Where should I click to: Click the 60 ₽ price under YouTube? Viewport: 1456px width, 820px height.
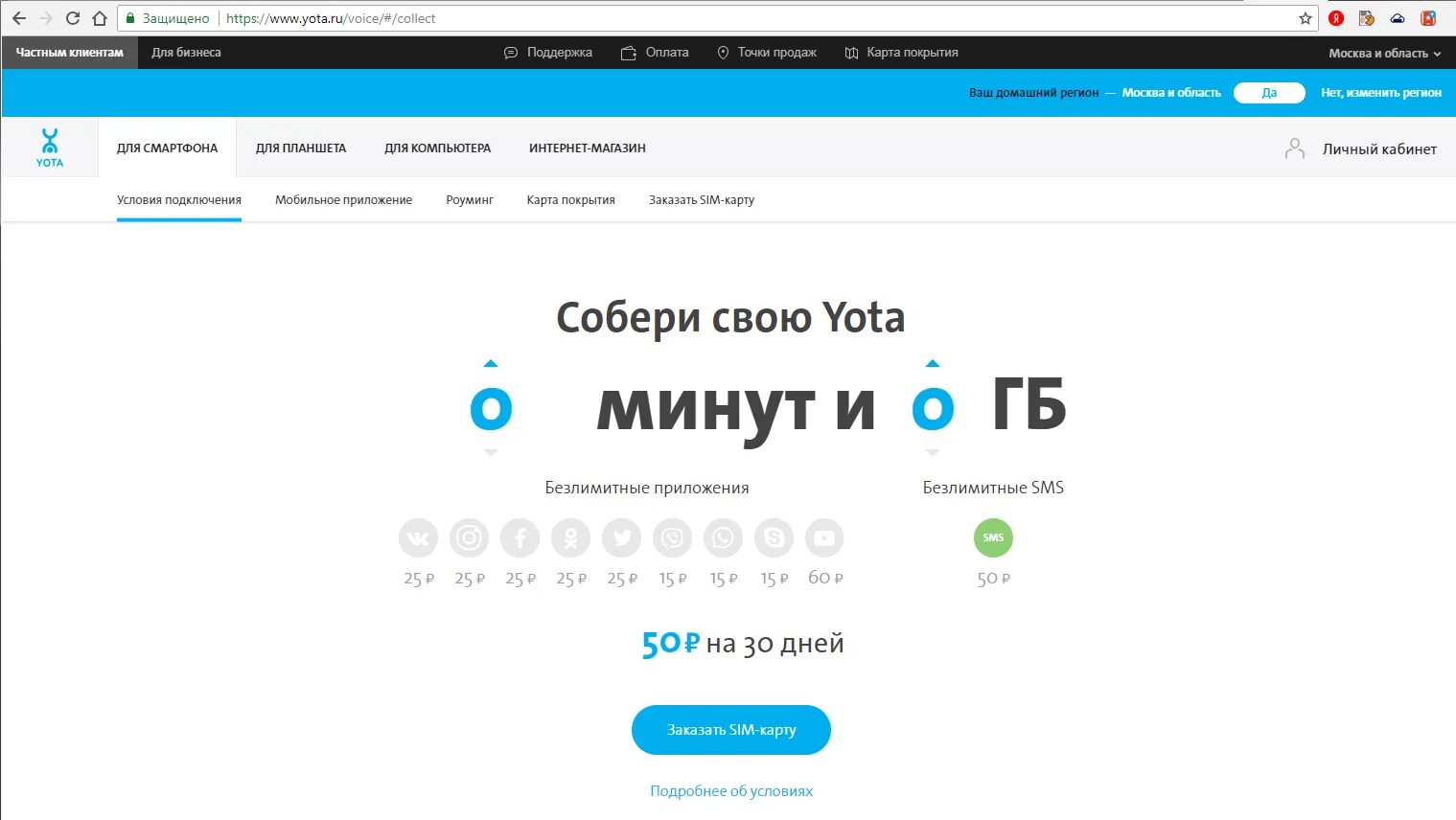(x=825, y=578)
